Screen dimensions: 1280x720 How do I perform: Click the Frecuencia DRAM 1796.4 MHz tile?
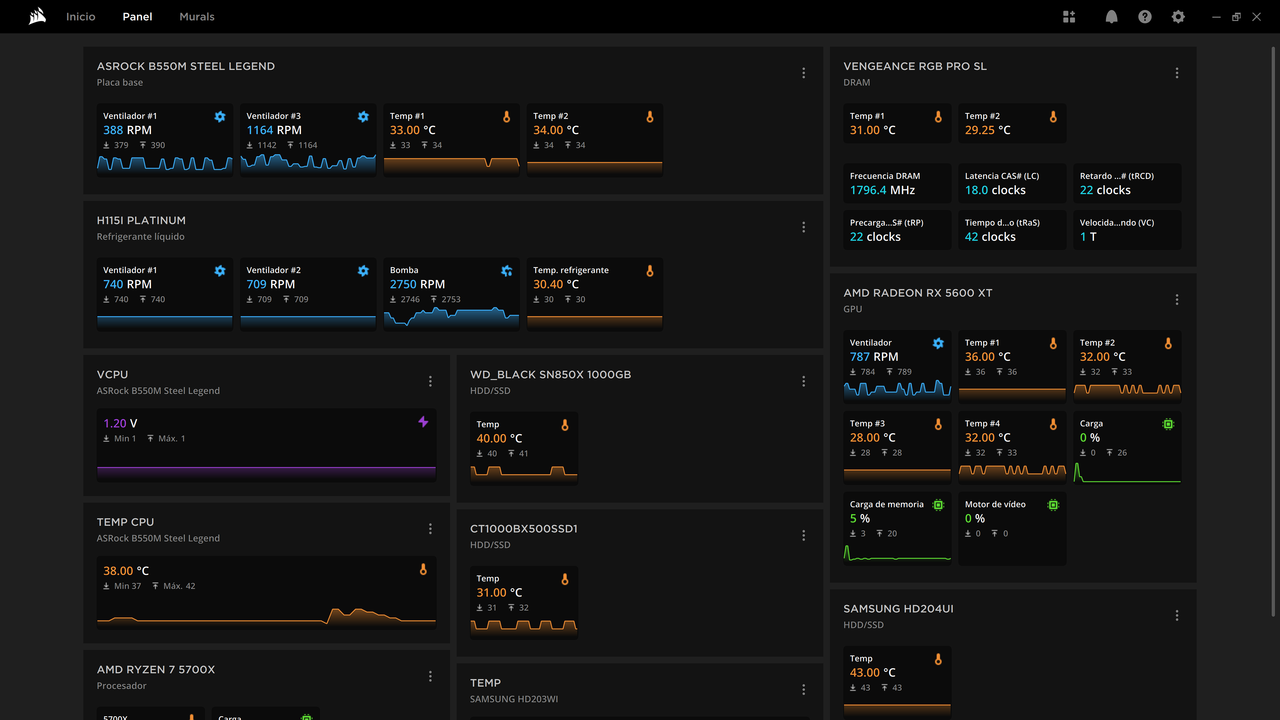(898, 183)
